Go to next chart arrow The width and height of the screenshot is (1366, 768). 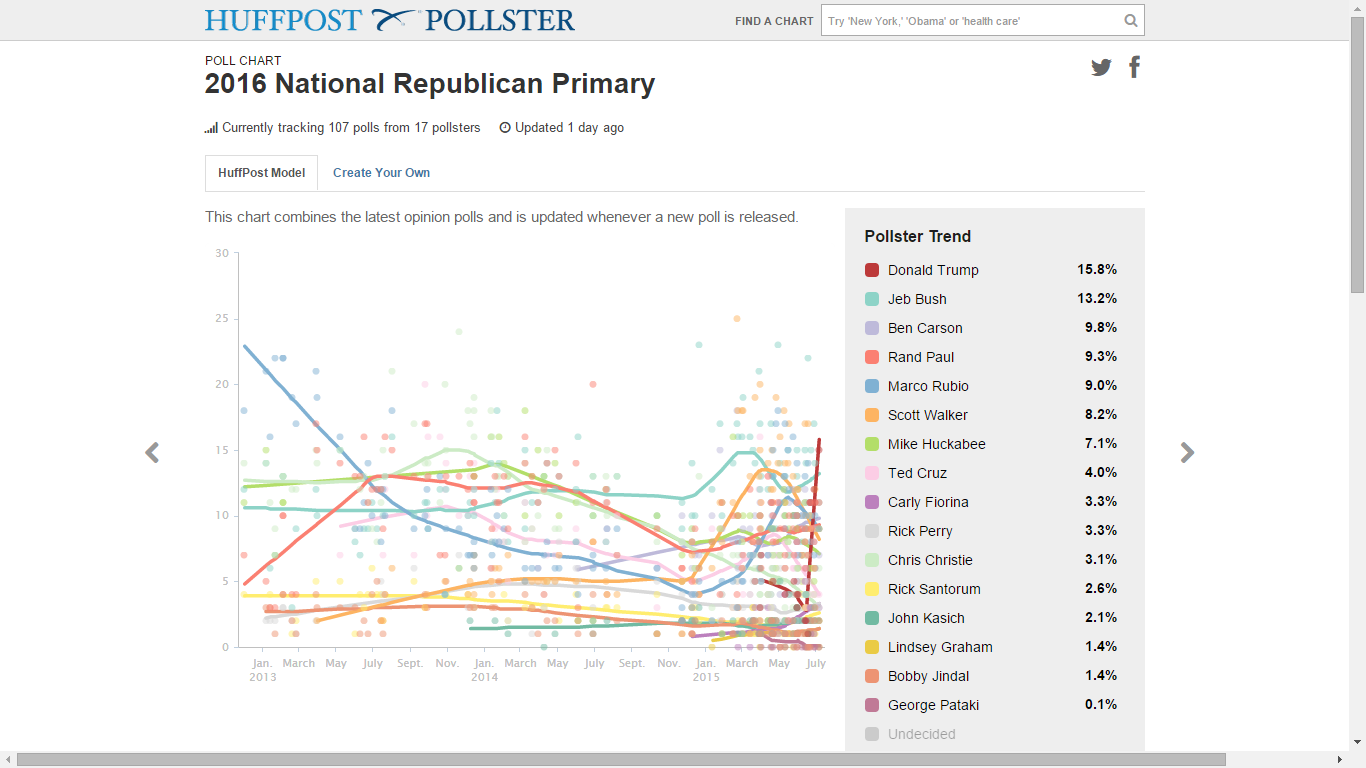[1187, 453]
